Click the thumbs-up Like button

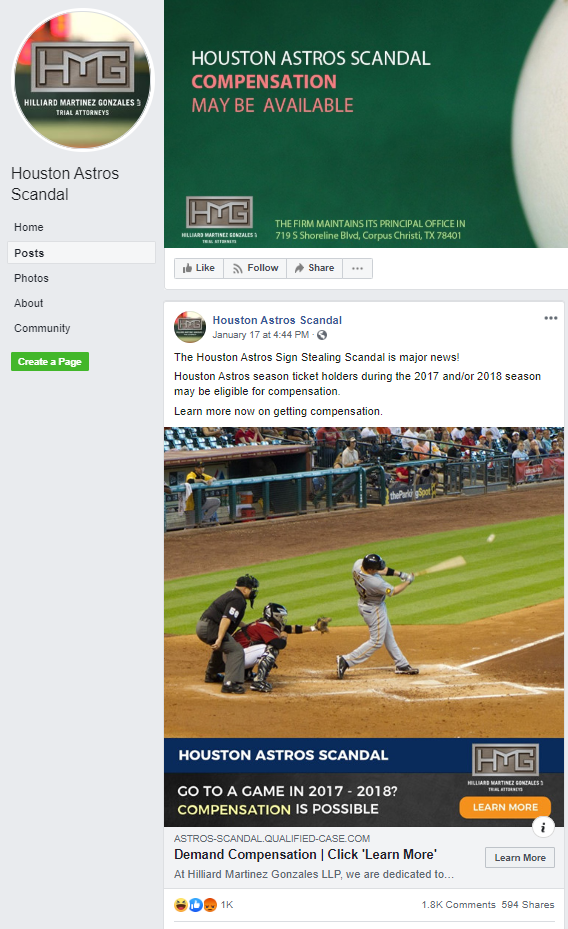tap(198, 268)
